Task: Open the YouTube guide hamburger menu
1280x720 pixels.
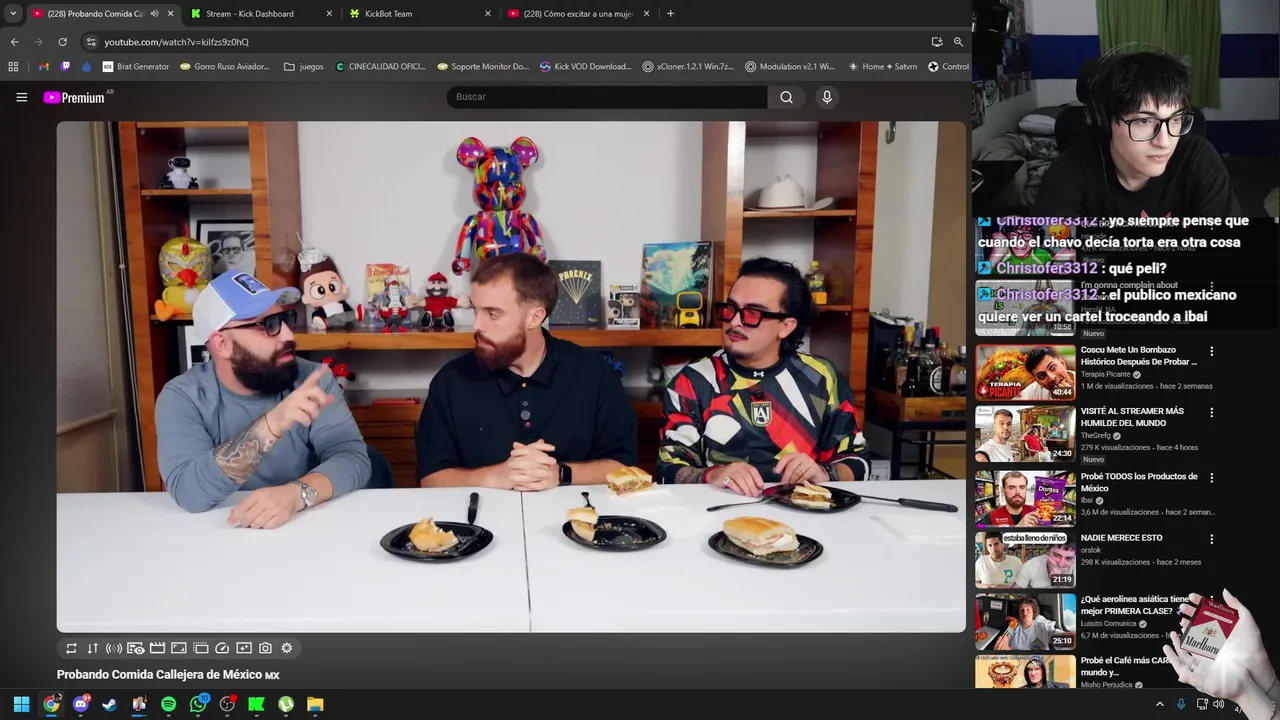Action: pyautogui.click(x=21, y=97)
